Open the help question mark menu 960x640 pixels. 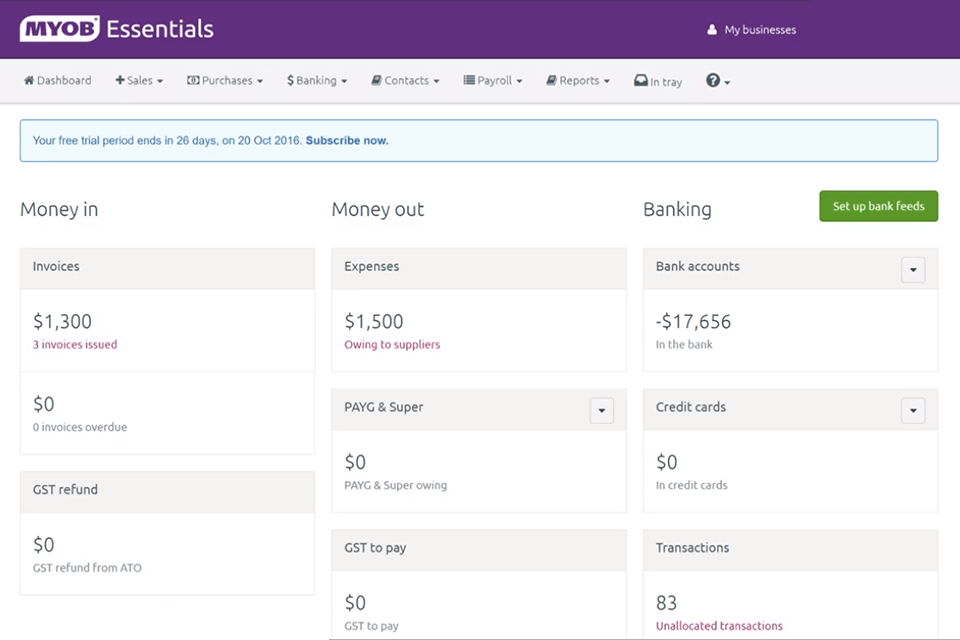(717, 80)
